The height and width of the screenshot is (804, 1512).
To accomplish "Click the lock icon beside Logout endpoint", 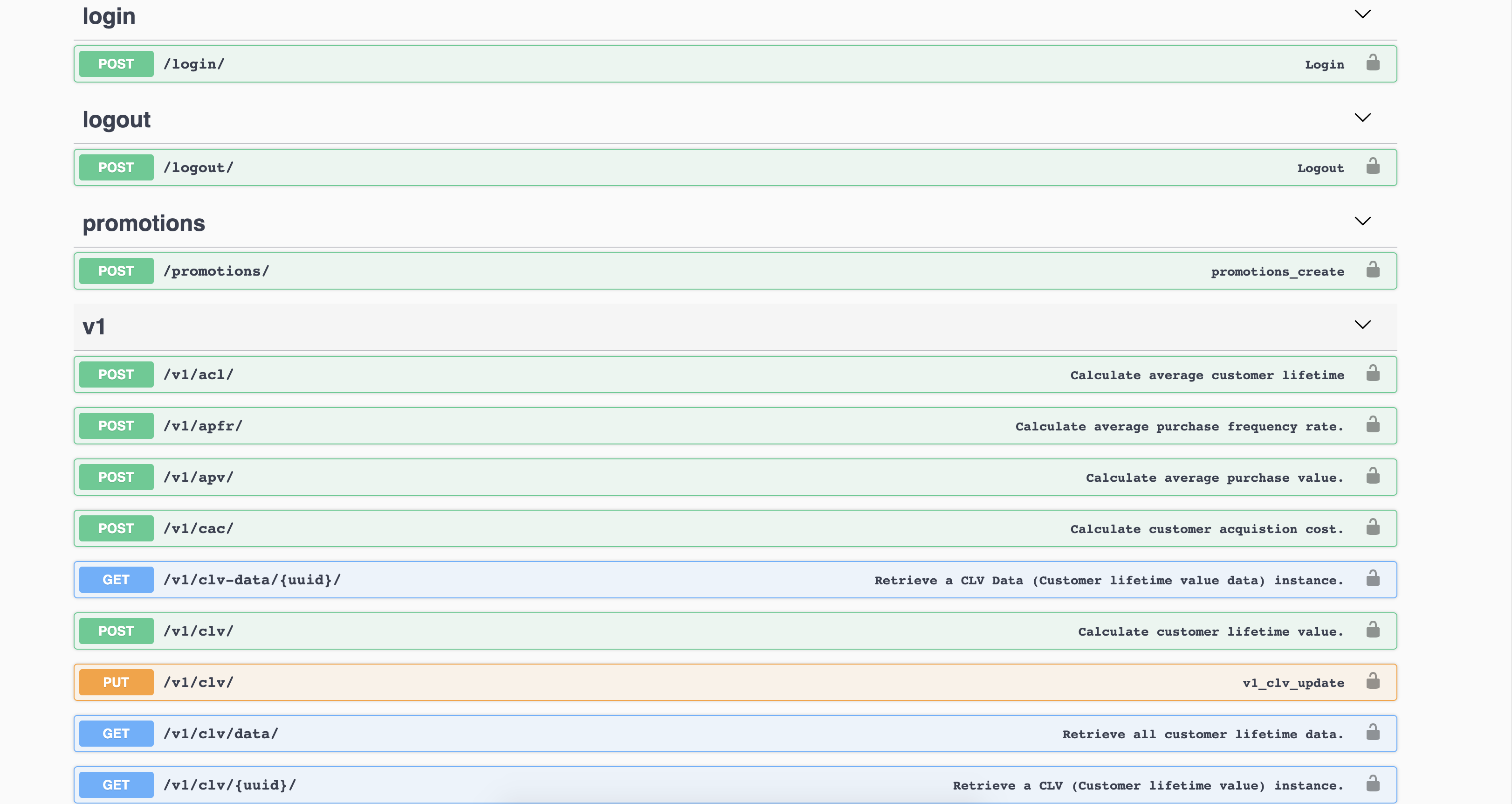I will (1374, 167).
